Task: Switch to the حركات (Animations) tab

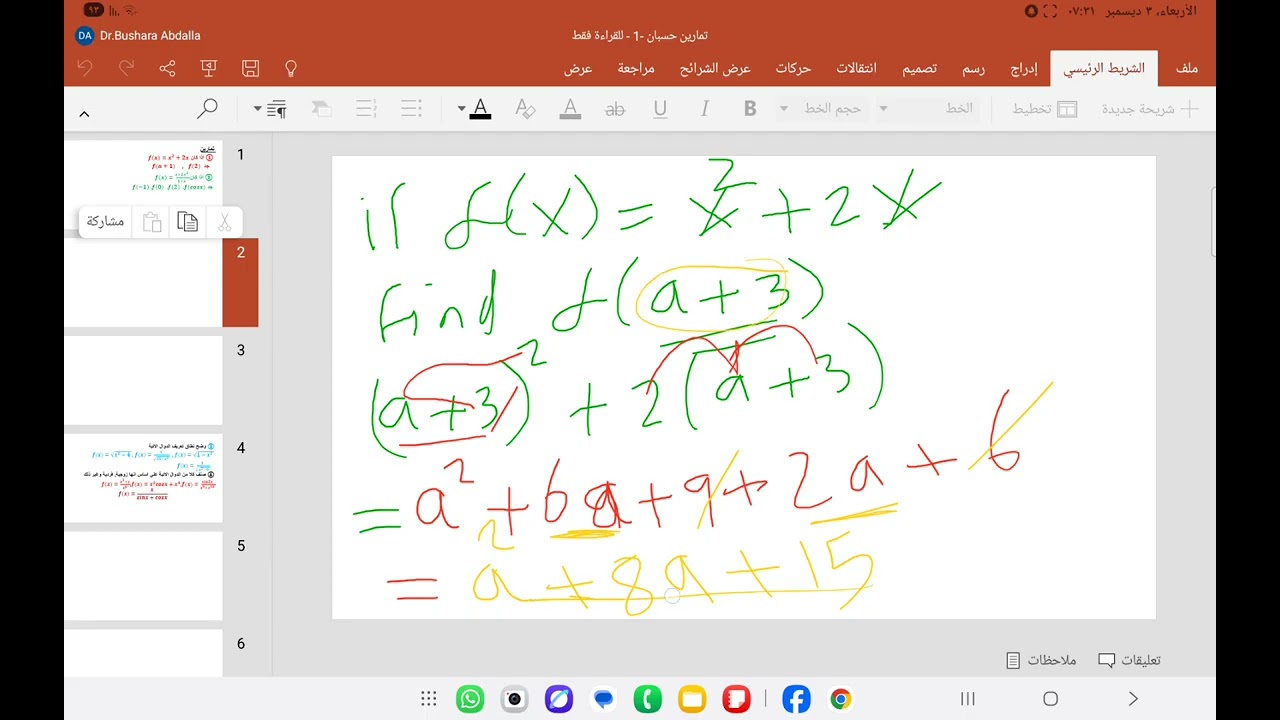Action: pos(793,68)
